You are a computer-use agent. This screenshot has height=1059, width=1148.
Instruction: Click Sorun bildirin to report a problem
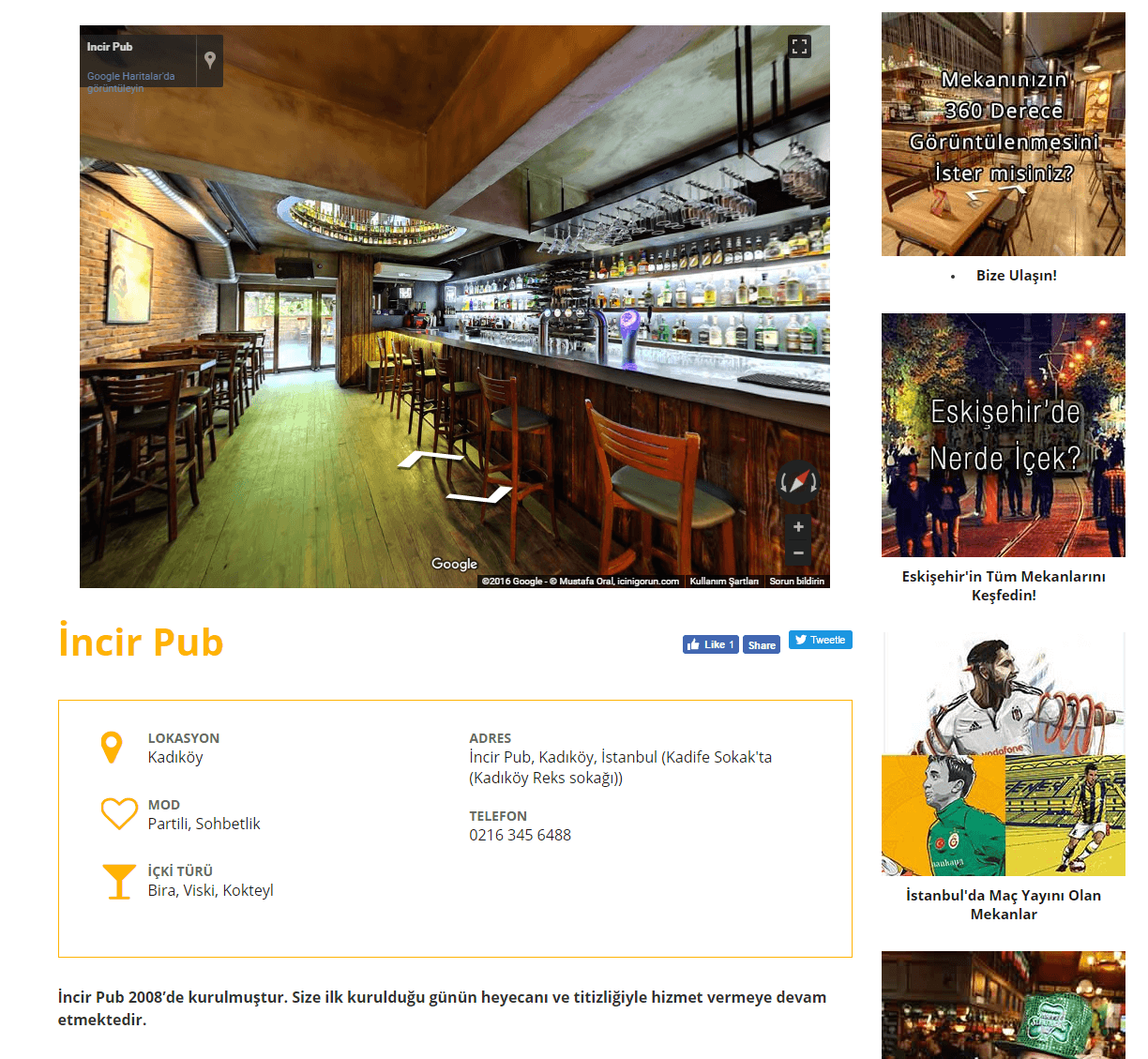797,582
